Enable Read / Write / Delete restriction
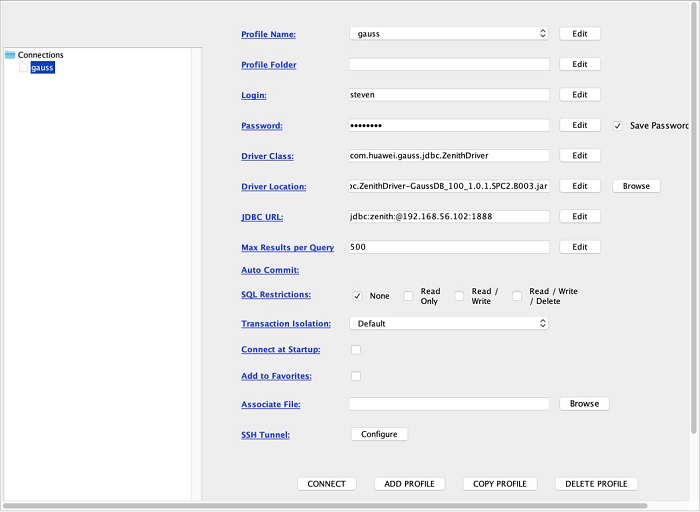This screenshot has height=512, width=700. pos(517,296)
